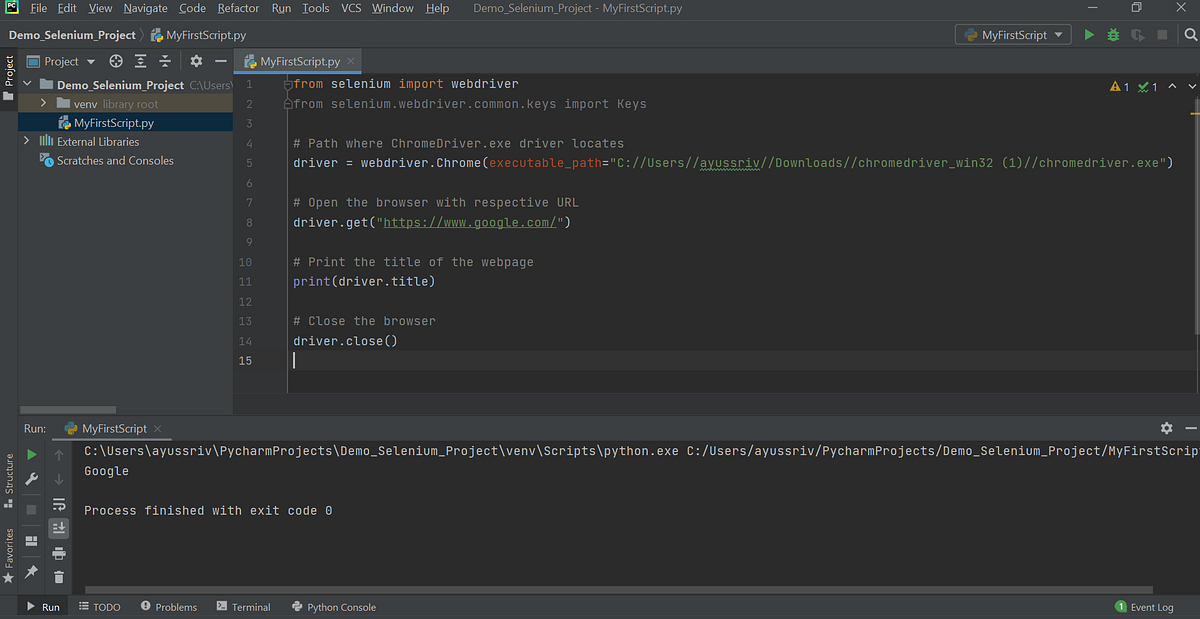The image size is (1200, 619).
Task: Run MyFirstScript using the green Run icon
Action: click(1089, 33)
